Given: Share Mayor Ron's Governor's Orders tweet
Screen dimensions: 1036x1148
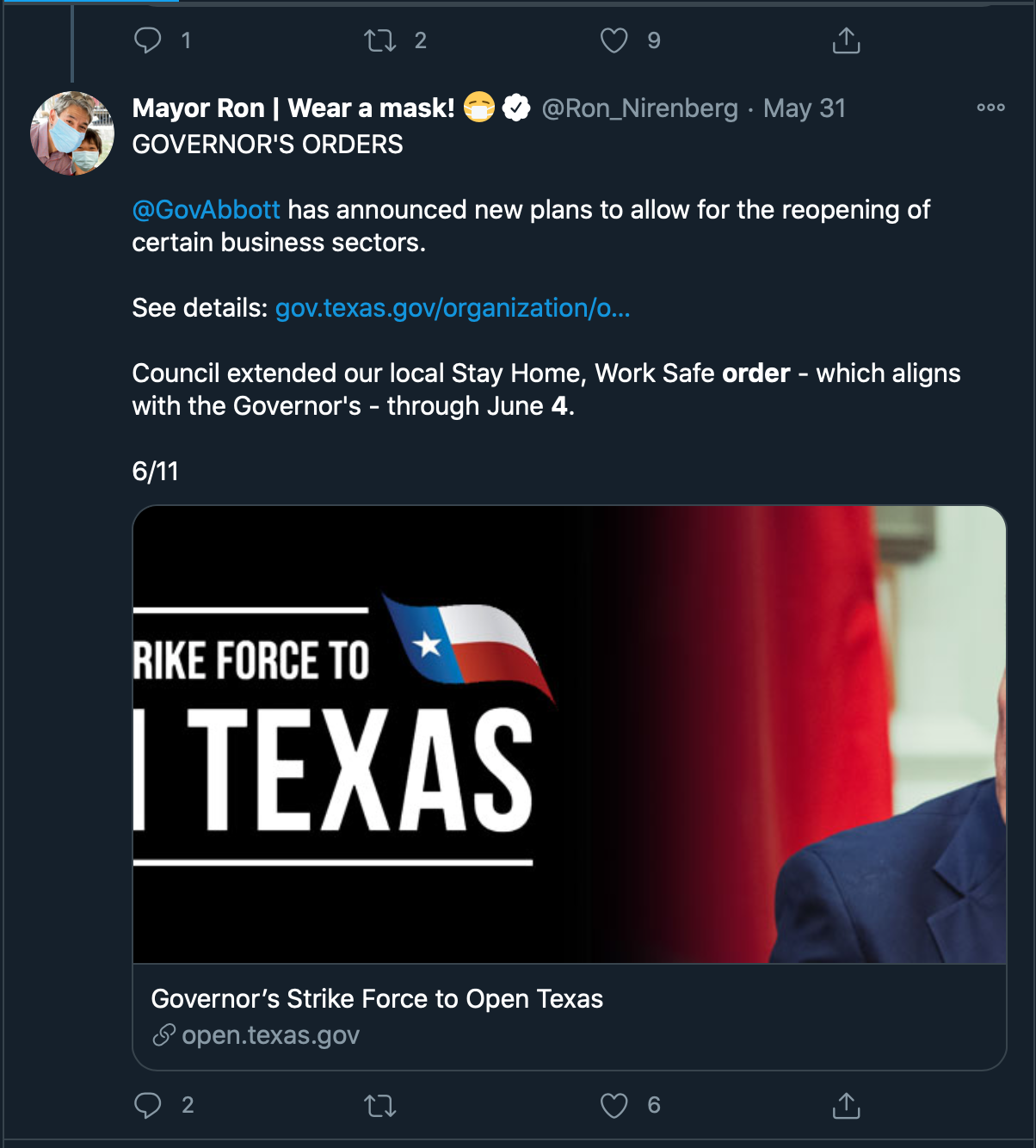Looking at the screenshot, I should [846, 1105].
